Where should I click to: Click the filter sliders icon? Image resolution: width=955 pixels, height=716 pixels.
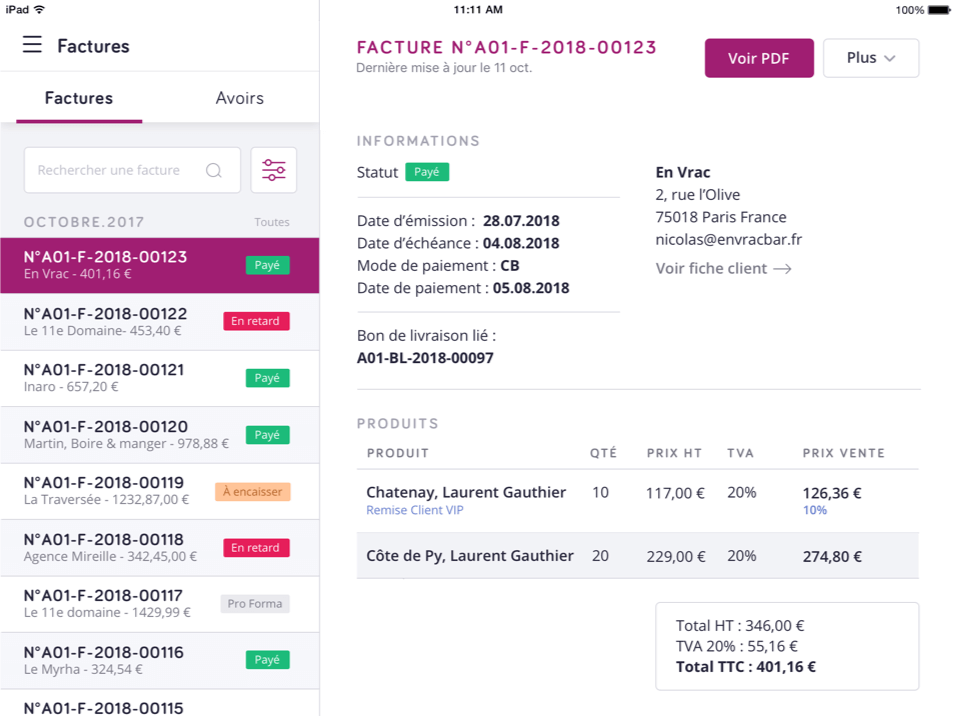tap(273, 170)
